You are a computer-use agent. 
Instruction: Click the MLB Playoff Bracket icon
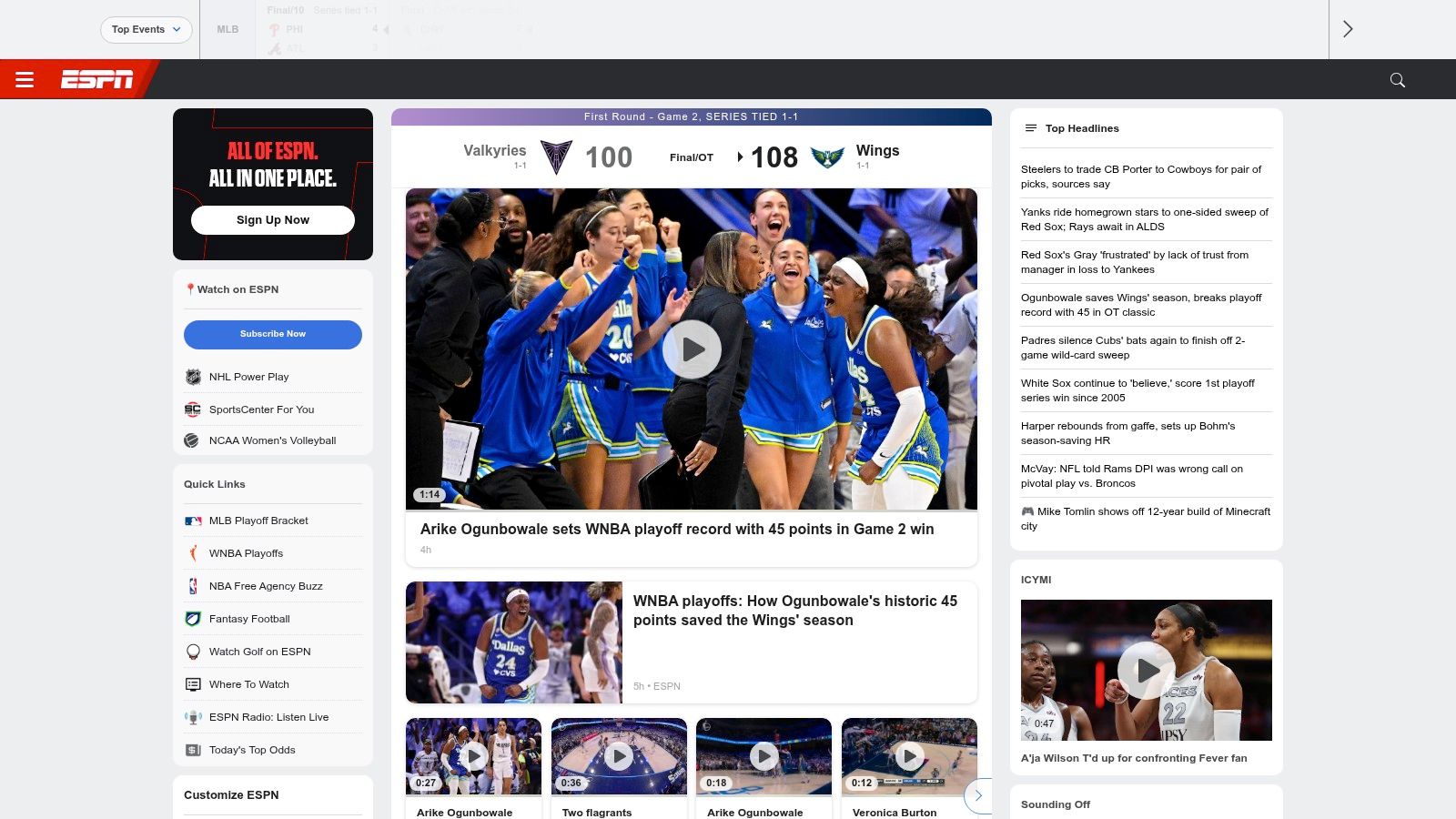(193, 521)
